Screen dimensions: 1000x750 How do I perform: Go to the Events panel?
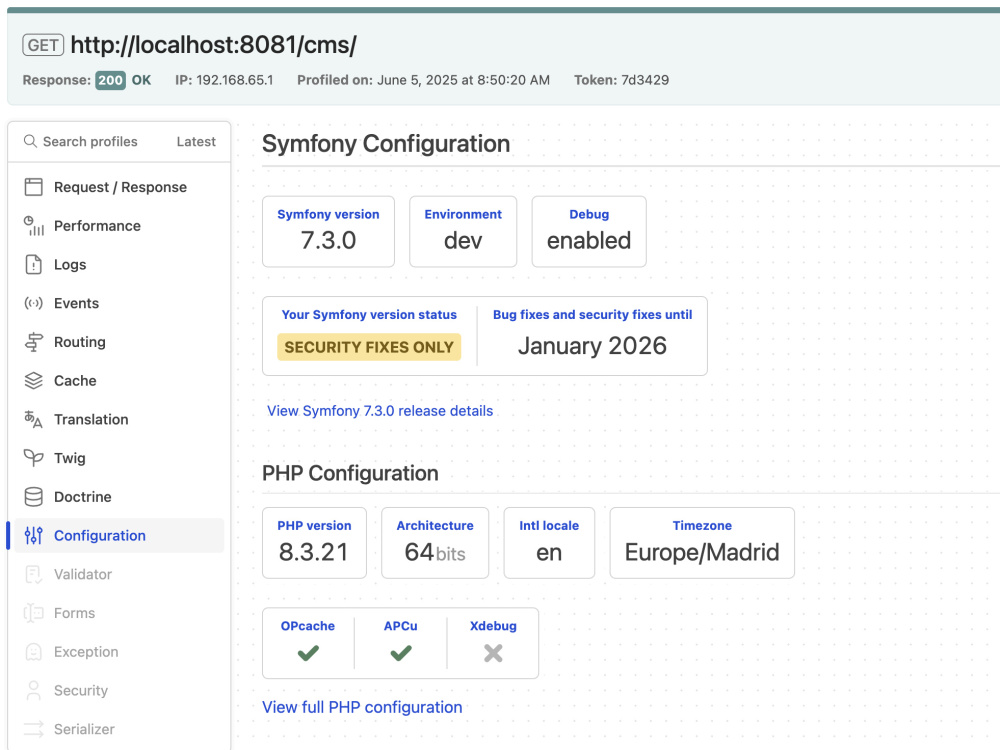(x=119, y=303)
